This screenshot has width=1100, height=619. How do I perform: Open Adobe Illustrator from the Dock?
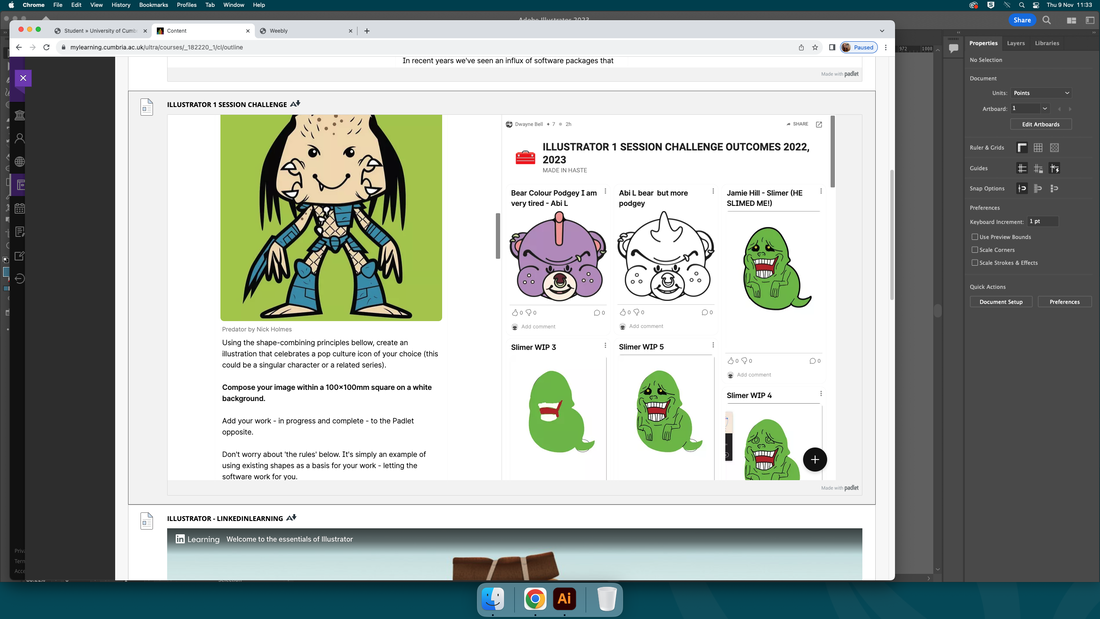coord(564,599)
